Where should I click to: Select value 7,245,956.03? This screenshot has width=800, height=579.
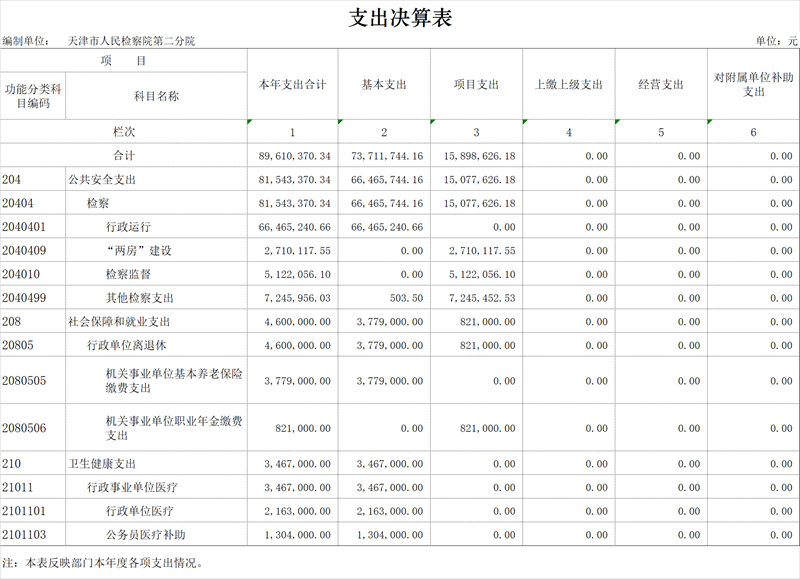[x=297, y=298]
